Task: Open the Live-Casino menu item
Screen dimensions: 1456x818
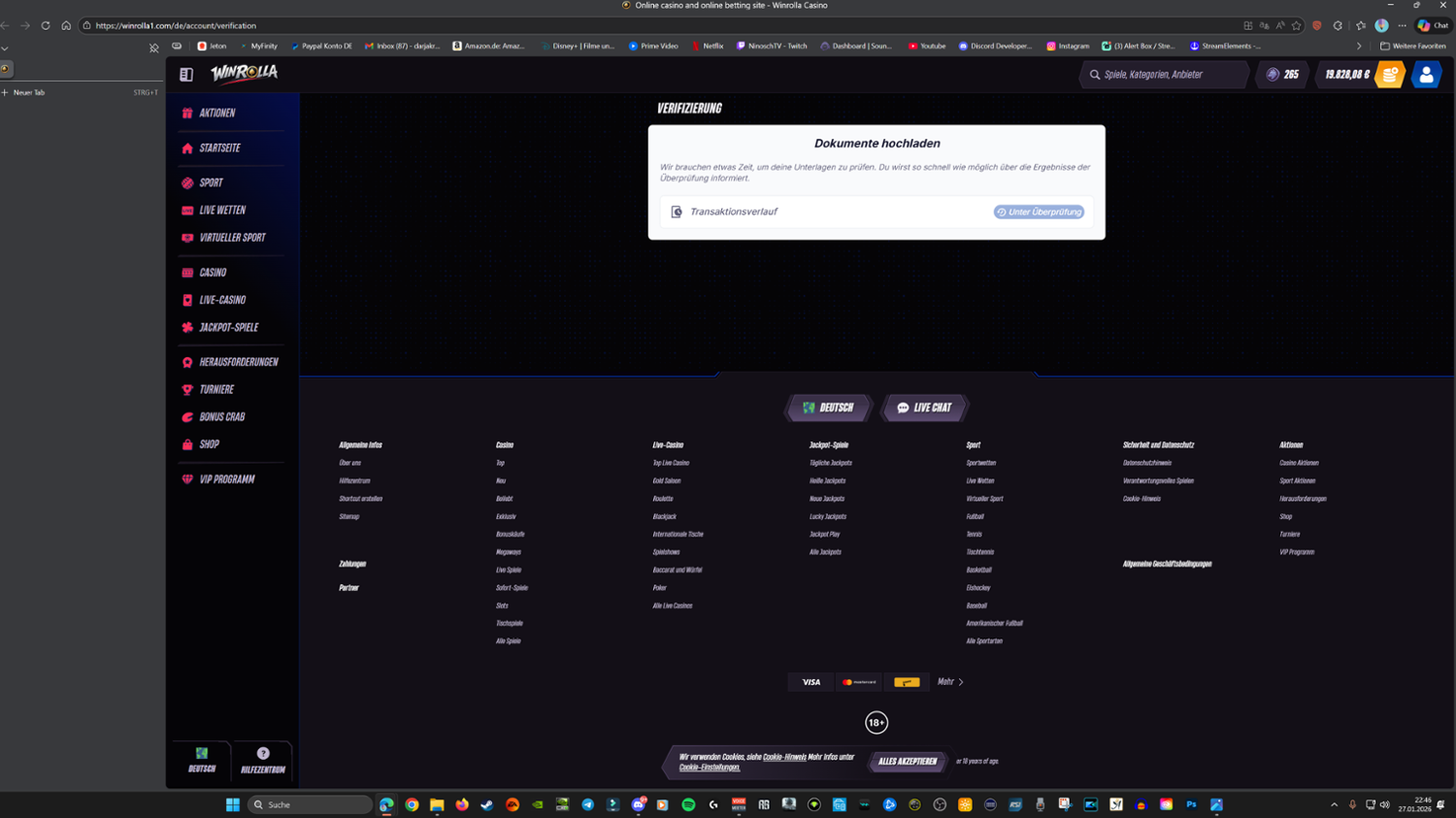Action: coord(222,300)
